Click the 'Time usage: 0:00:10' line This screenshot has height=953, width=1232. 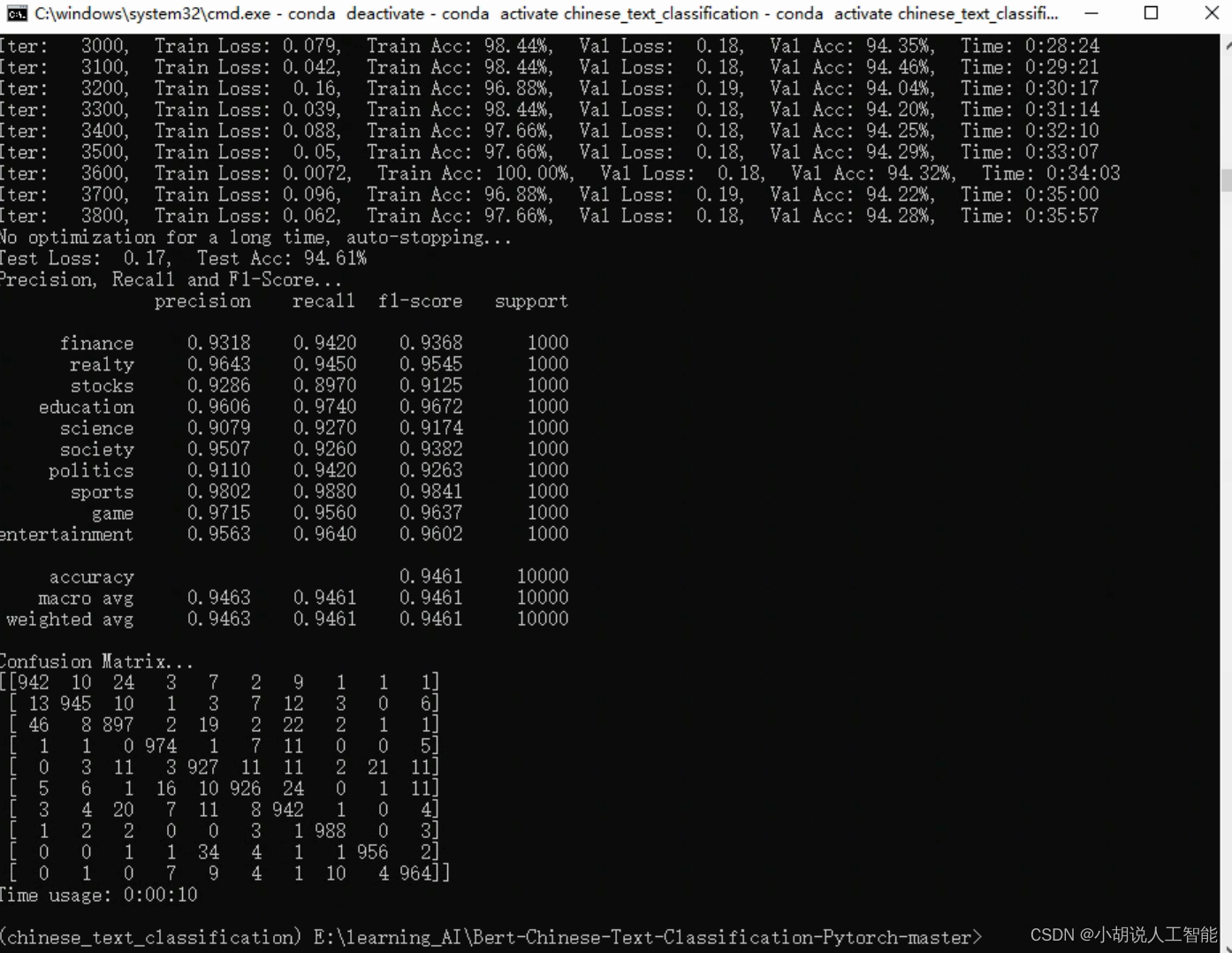98,895
